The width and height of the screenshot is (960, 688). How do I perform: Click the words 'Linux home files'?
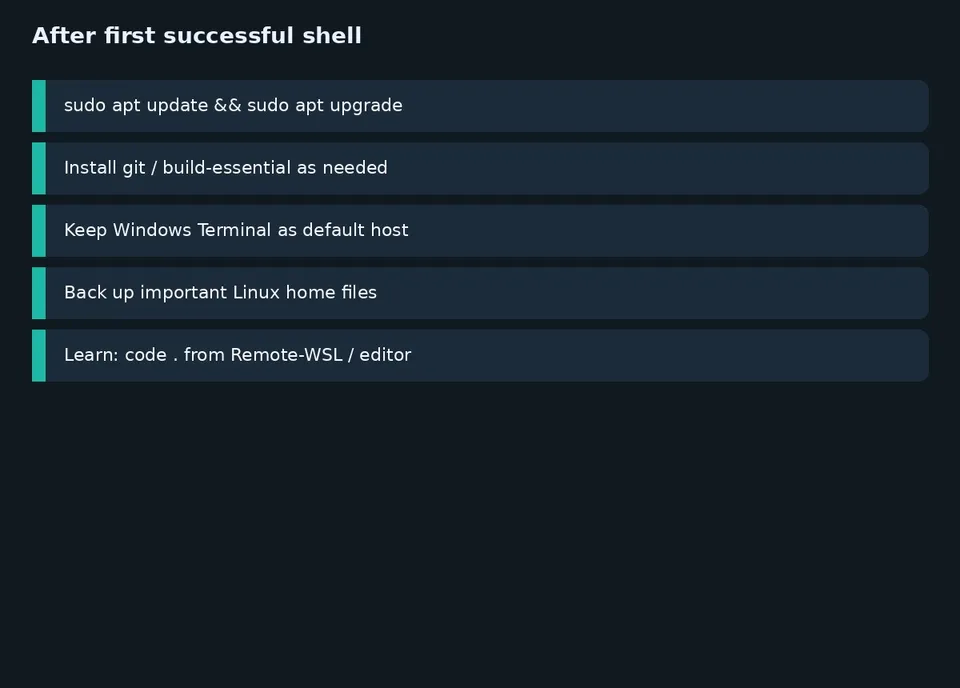click(305, 292)
